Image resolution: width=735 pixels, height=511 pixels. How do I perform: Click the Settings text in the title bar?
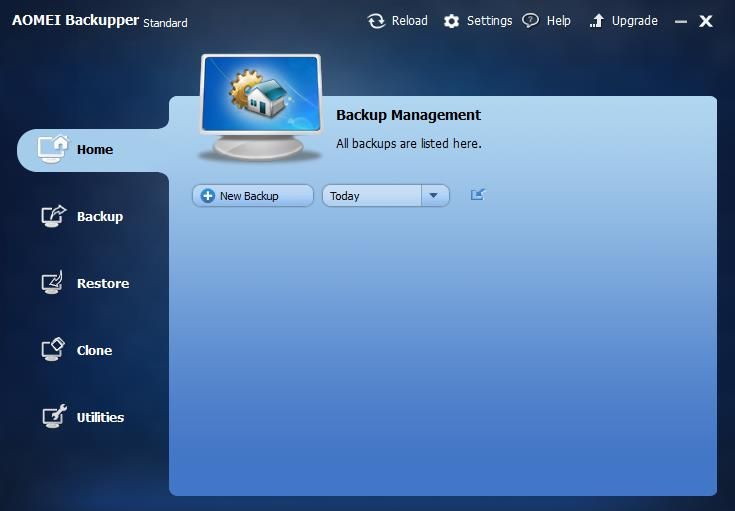489,21
